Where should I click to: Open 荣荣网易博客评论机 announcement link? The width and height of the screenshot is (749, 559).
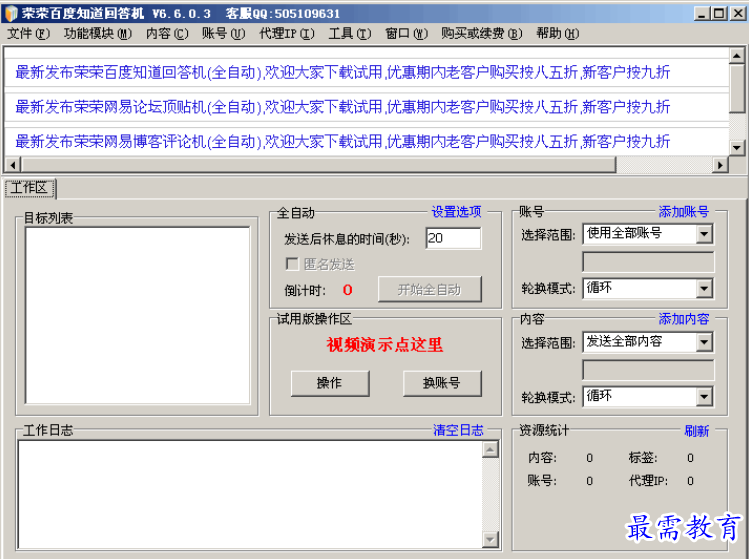342,141
